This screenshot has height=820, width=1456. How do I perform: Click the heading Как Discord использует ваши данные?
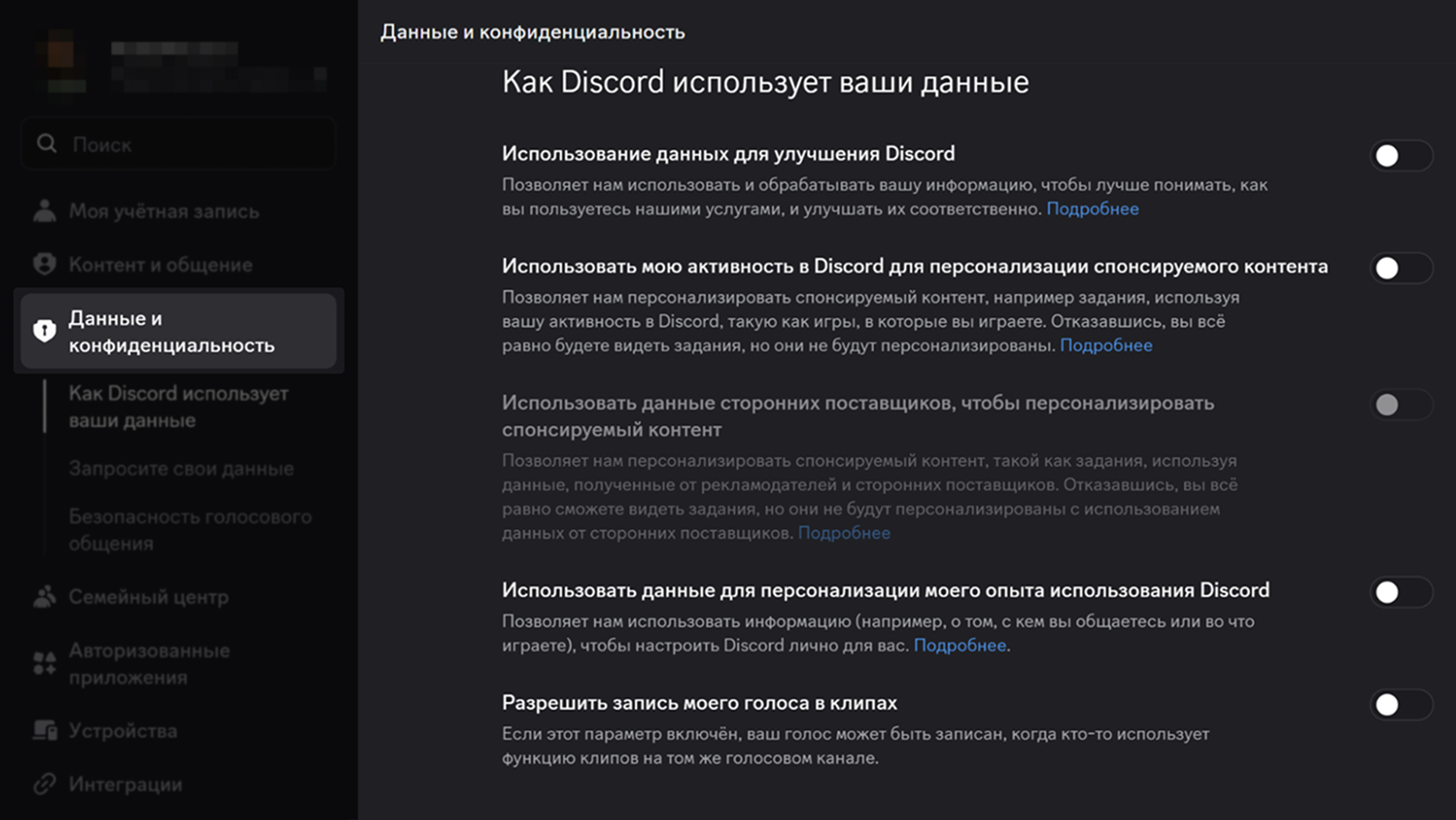[765, 82]
